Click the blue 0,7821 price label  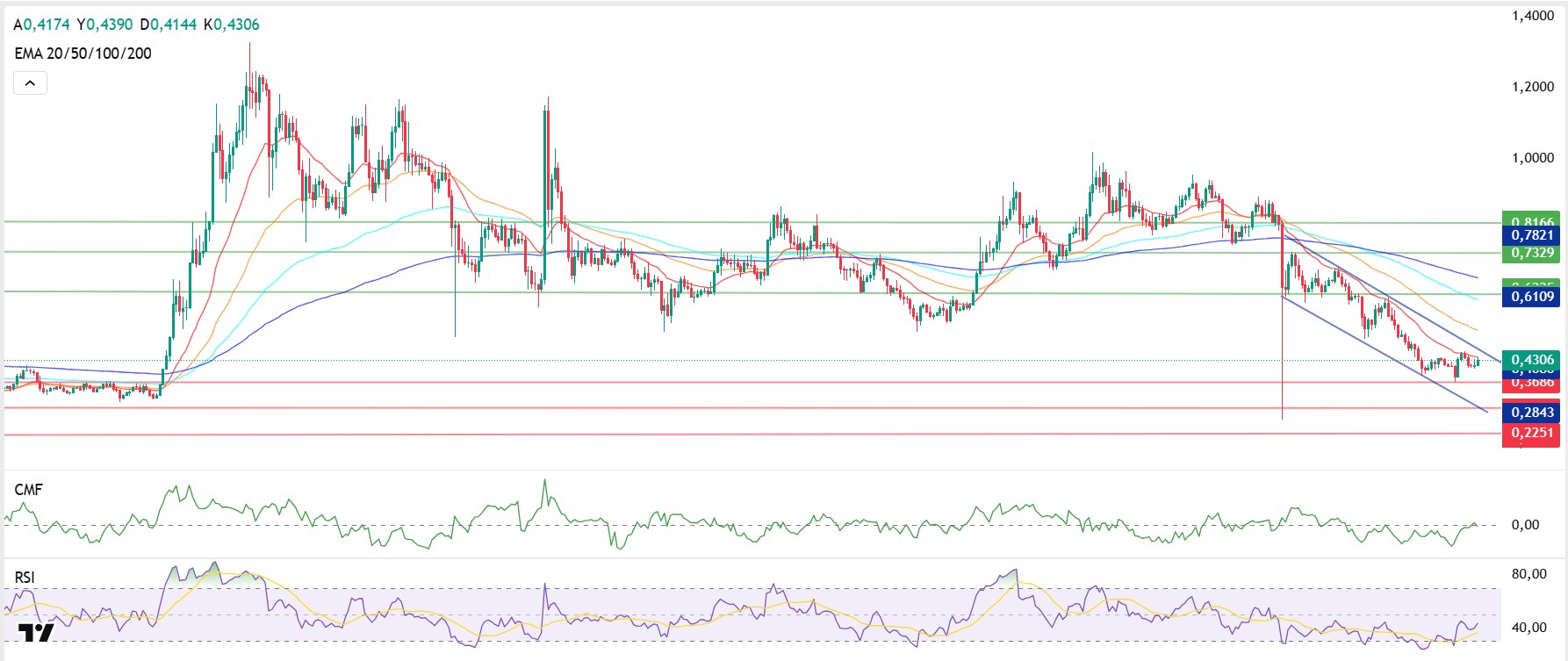[x=1531, y=235]
